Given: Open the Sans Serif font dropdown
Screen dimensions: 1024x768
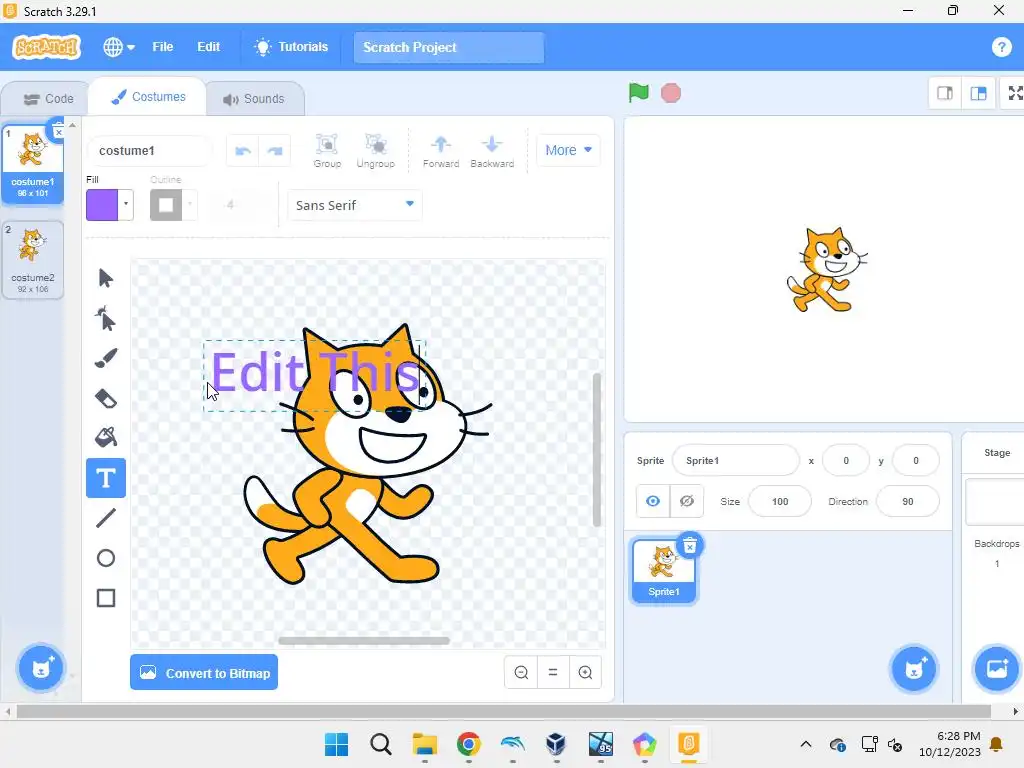Looking at the screenshot, I should (x=355, y=205).
